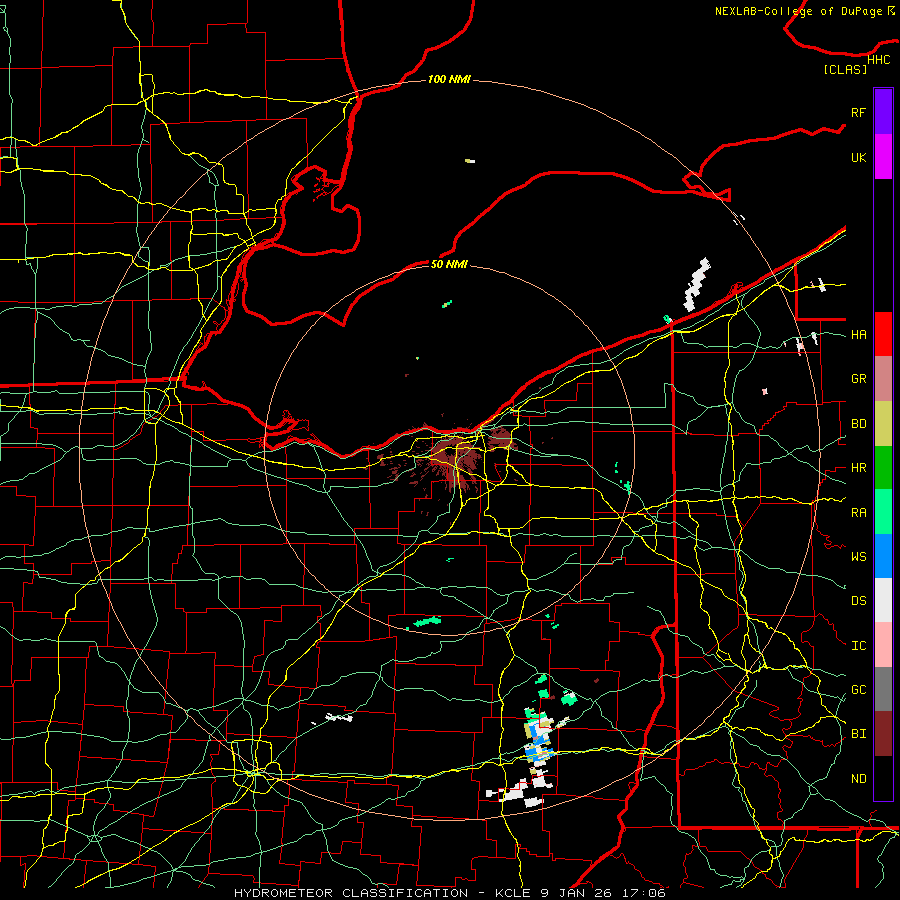This screenshot has height=900, width=900.
Task: Click the Hydrometeor Classification KCLE title text
Action: (x=449, y=893)
